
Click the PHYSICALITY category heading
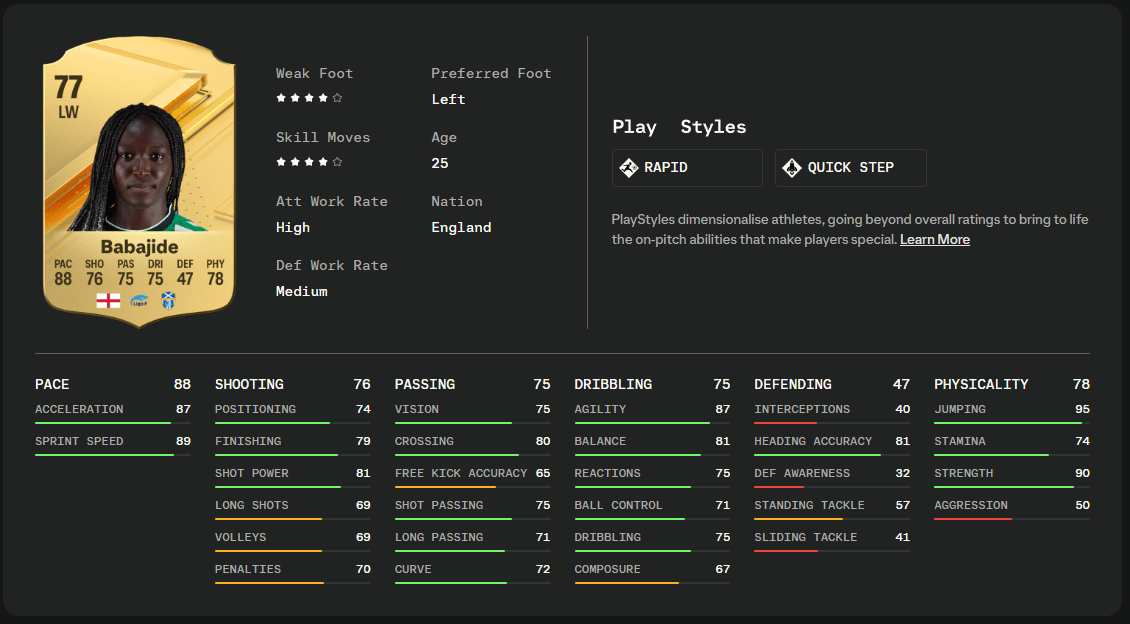981,385
